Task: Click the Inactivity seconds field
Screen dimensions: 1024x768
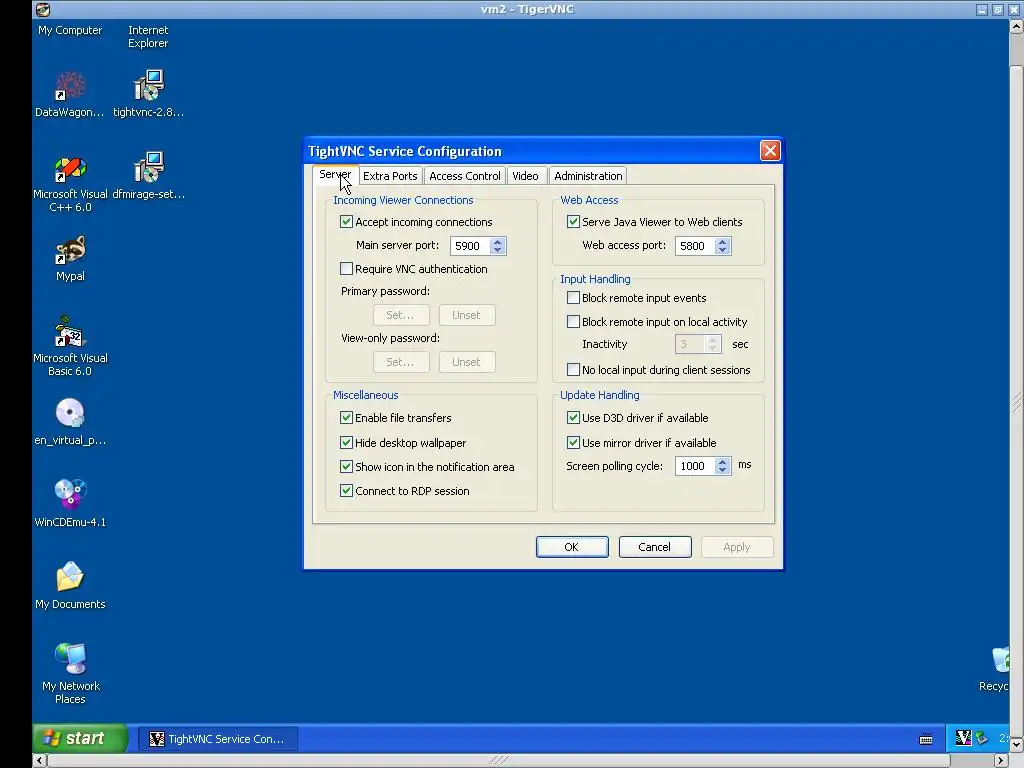Action: 690,344
